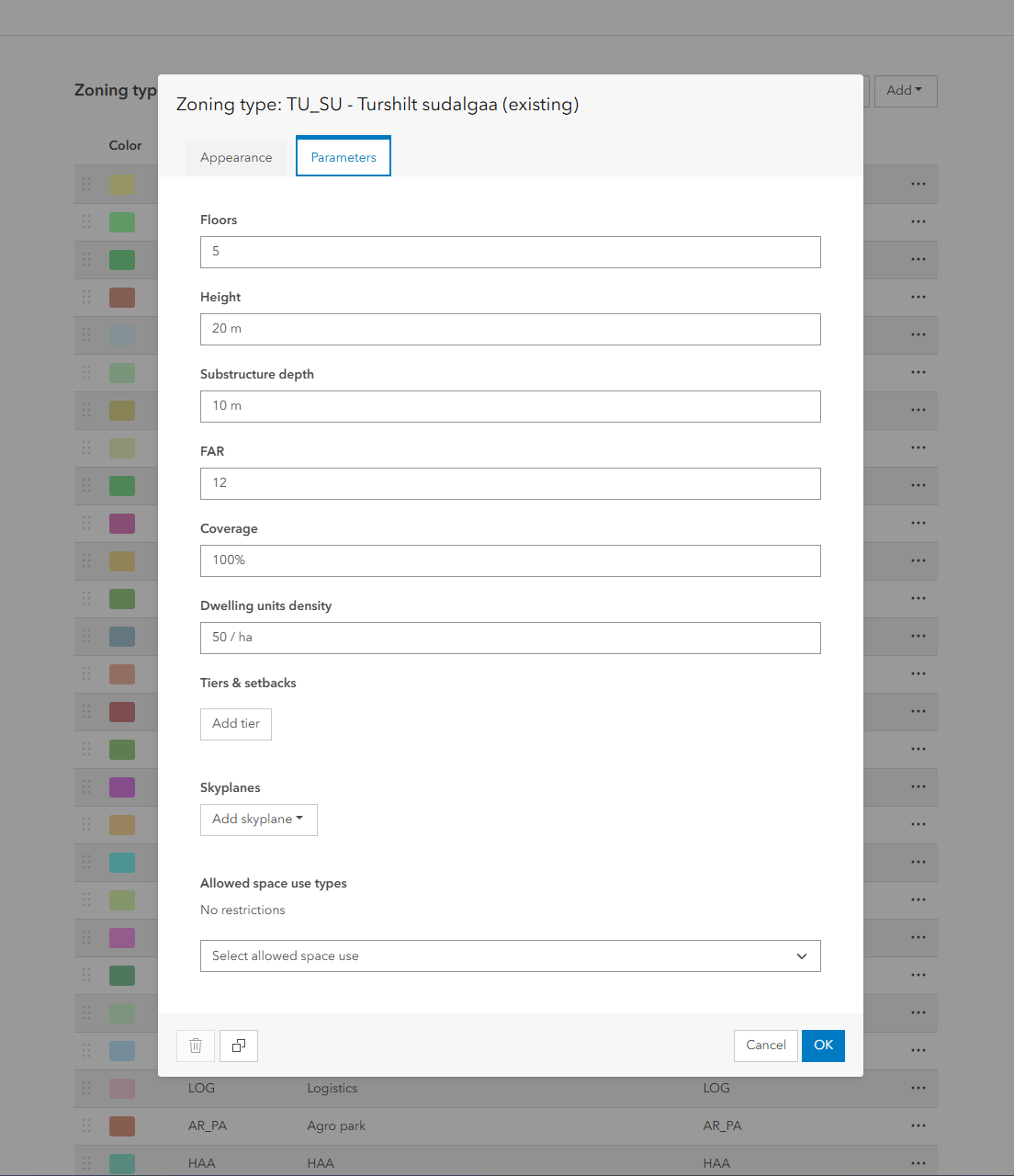The width and height of the screenshot is (1014, 1176).
Task: Click the drag handle beside the LOG row
Action: (x=85, y=1088)
